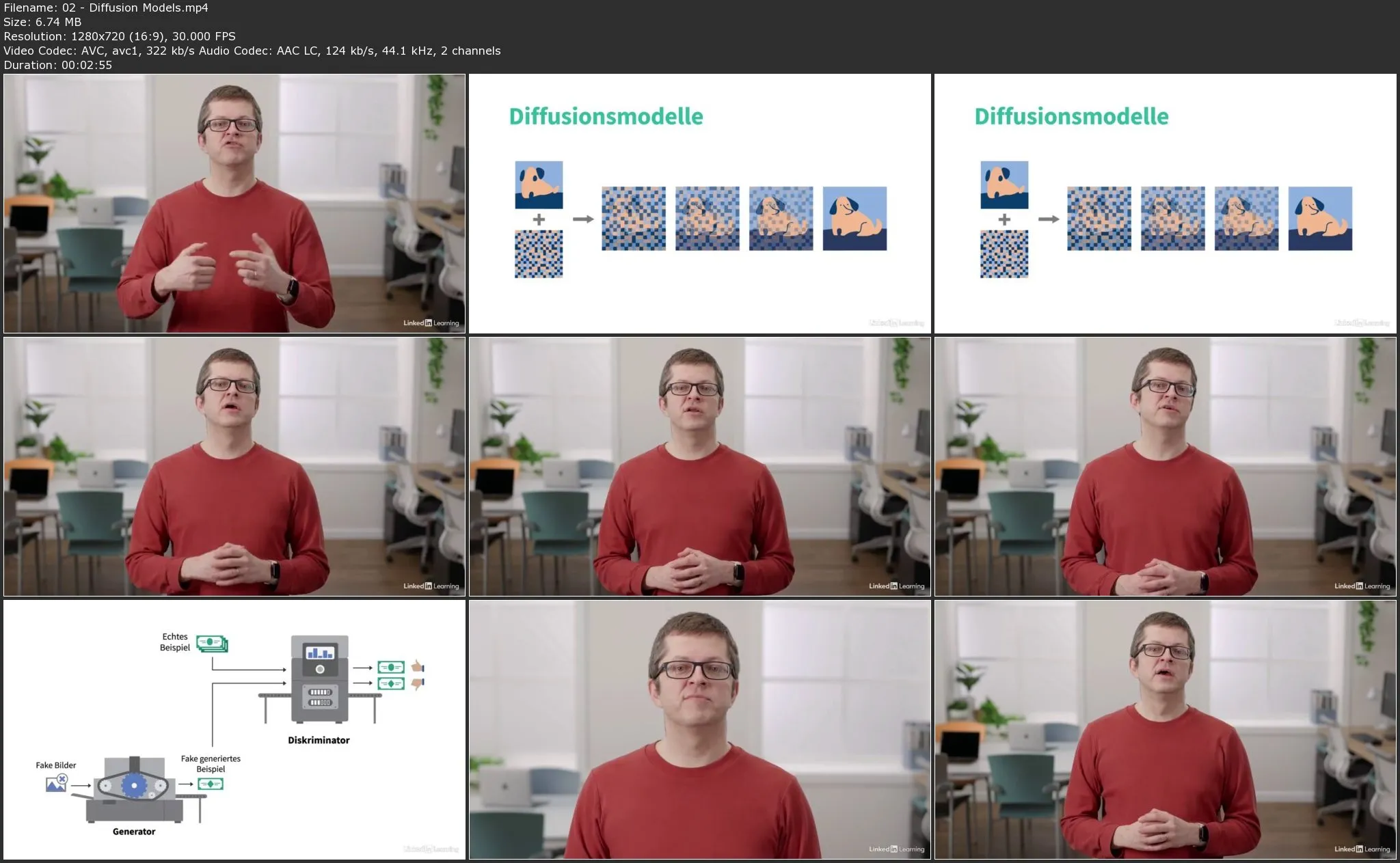
Task: Click the Diffusionsmodelle heading in top-right slide
Action: point(1071,116)
